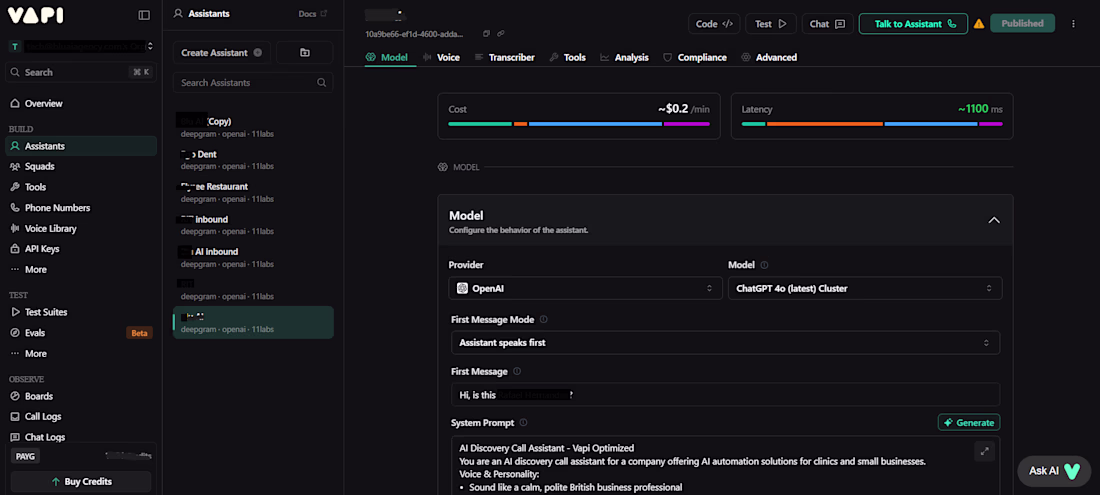Open Phone Numbers in the sidebar

[81, 208]
